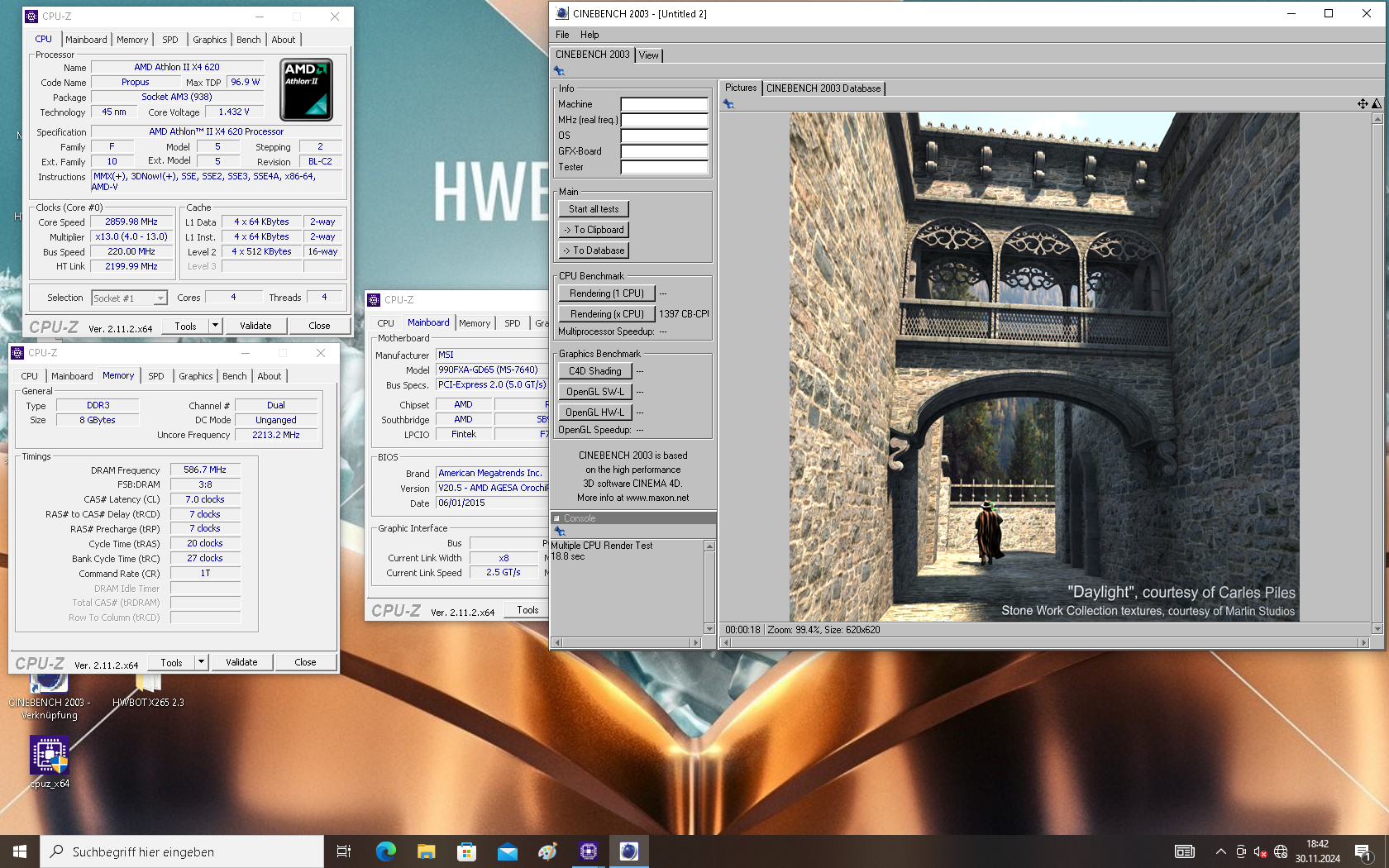Open Microsoft Store from taskbar
The height and width of the screenshot is (868, 1389).
tap(466, 851)
